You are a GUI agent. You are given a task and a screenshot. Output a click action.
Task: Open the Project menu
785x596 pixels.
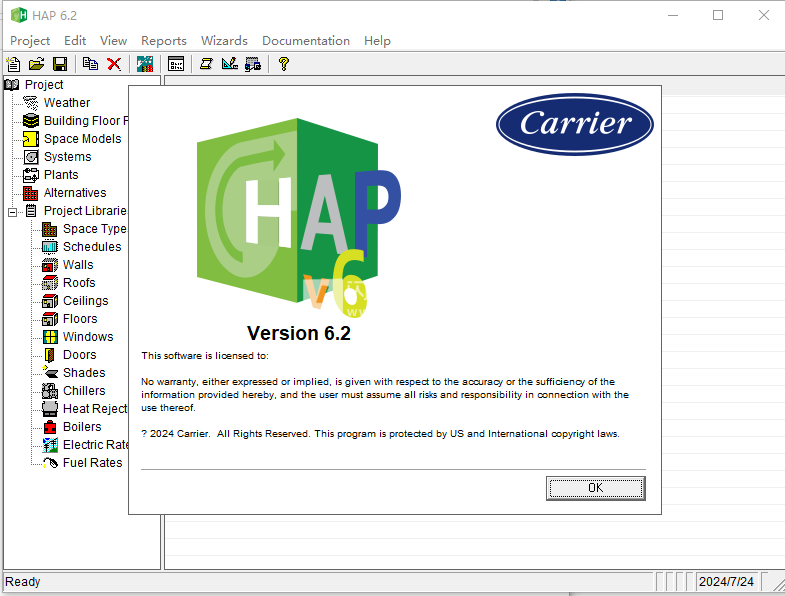click(30, 41)
